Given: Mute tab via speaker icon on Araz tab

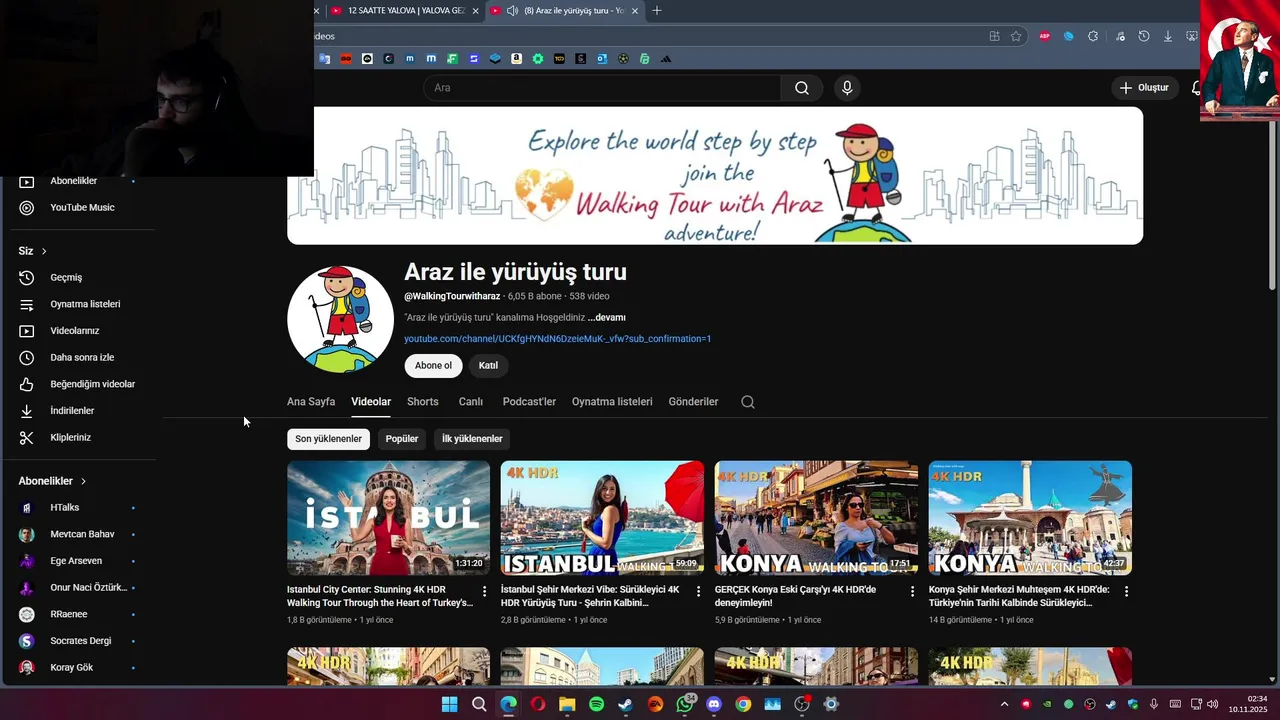Looking at the screenshot, I should point(512,11).
